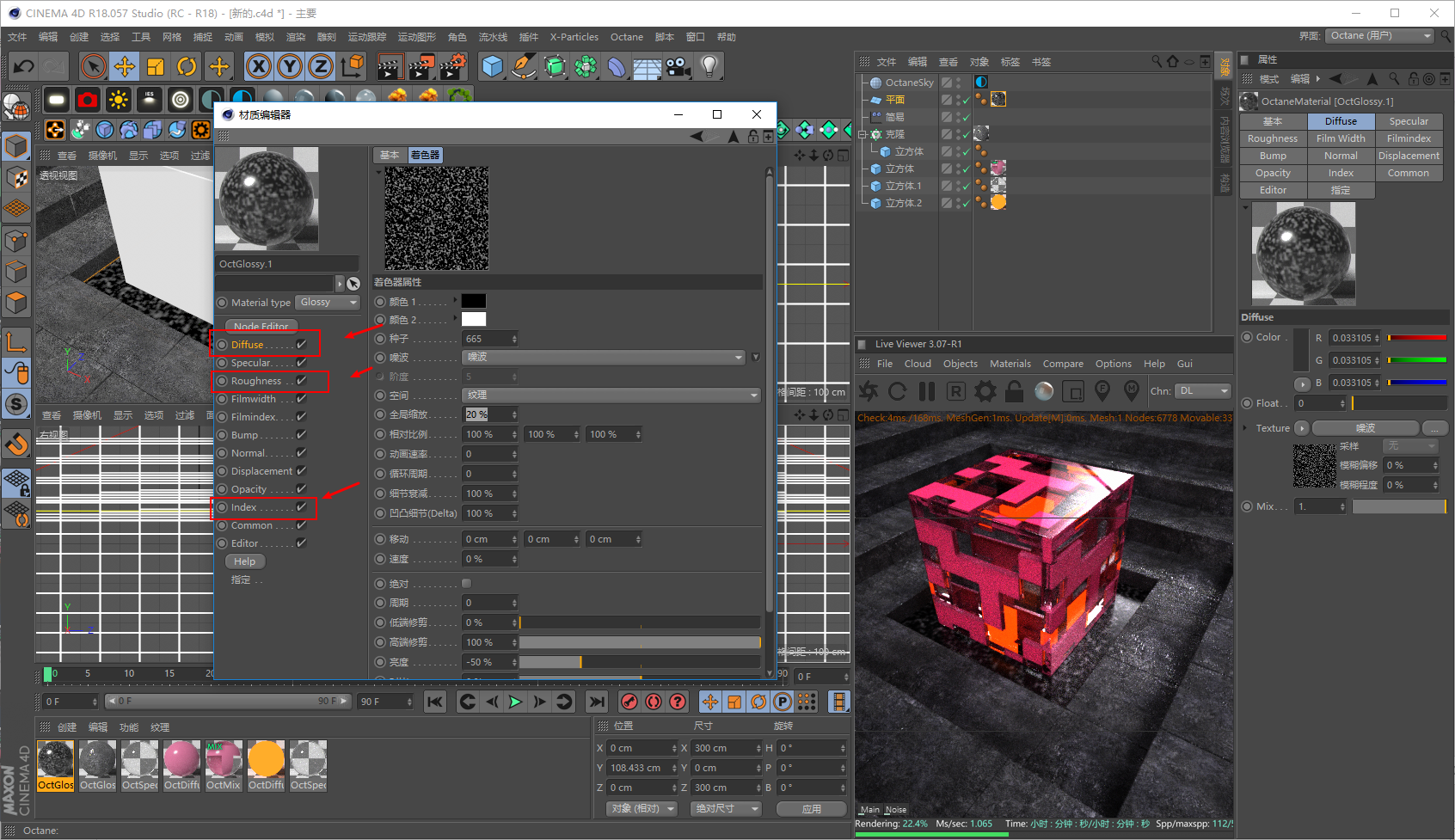Open the Material type Glossy dropdown
Viewport: 1455px width, 840px height.
328,302
